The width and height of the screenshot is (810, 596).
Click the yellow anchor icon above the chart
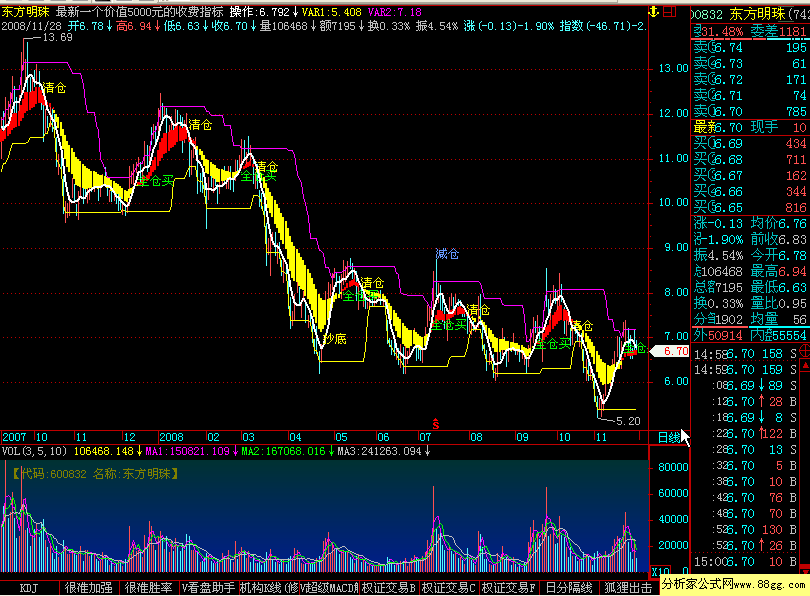coord(653,11)
